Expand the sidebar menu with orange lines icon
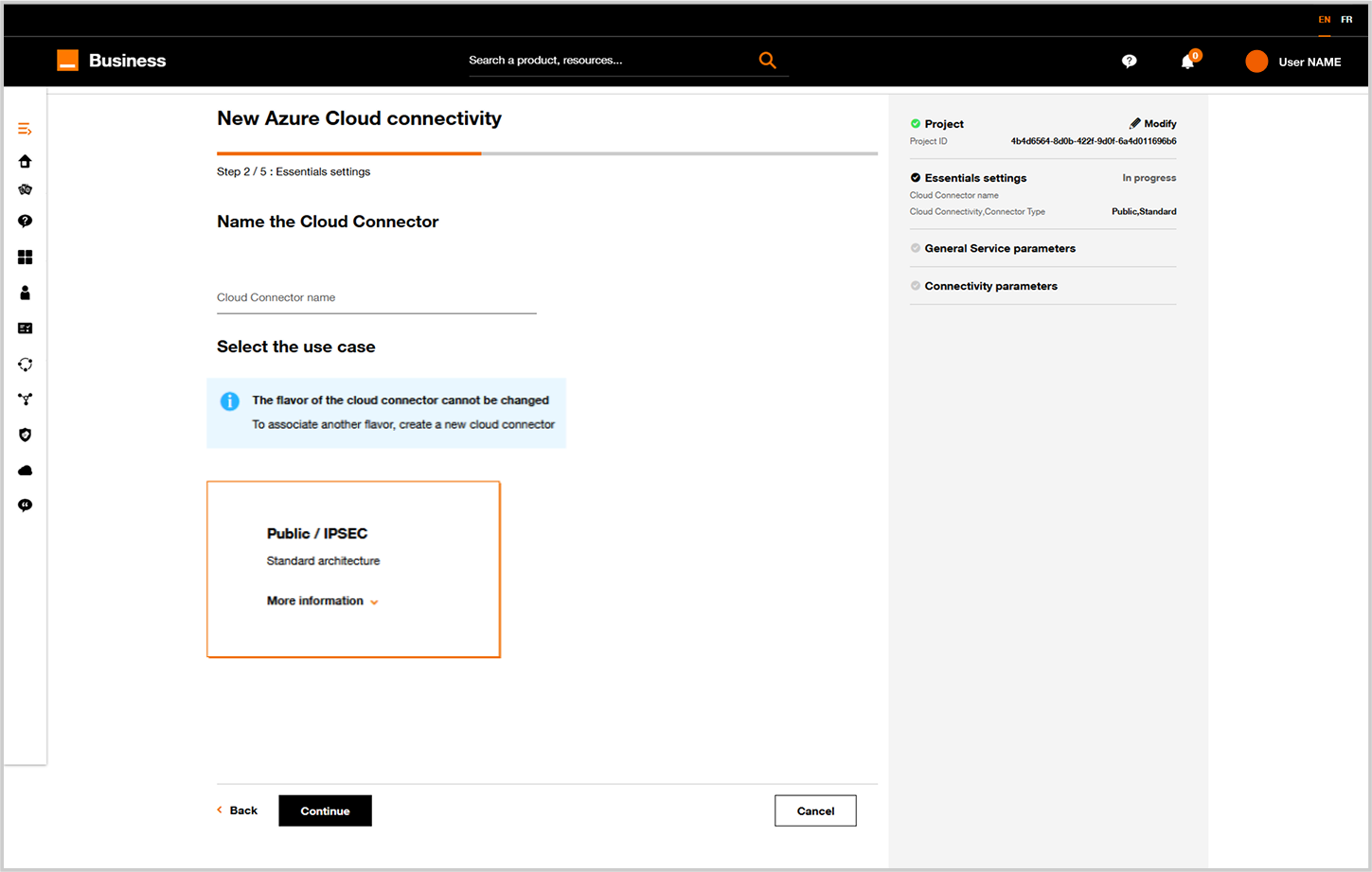The width and height of the screenshot is (1372, 872). tap(25, 129)
